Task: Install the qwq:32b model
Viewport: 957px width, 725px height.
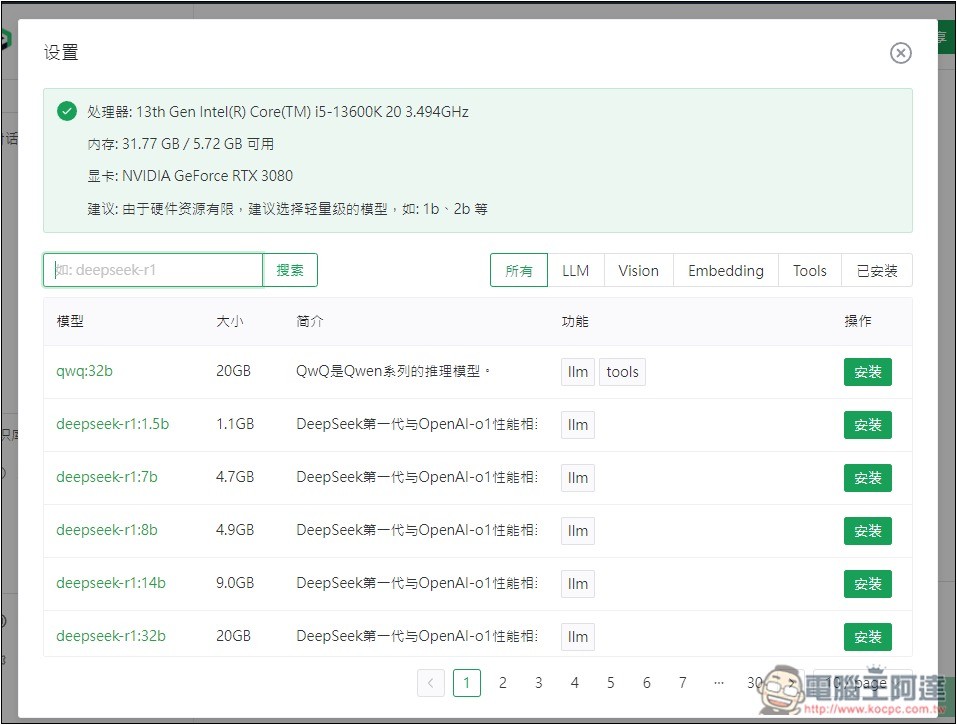Action: pyautogui.click(x=867, y=372)
